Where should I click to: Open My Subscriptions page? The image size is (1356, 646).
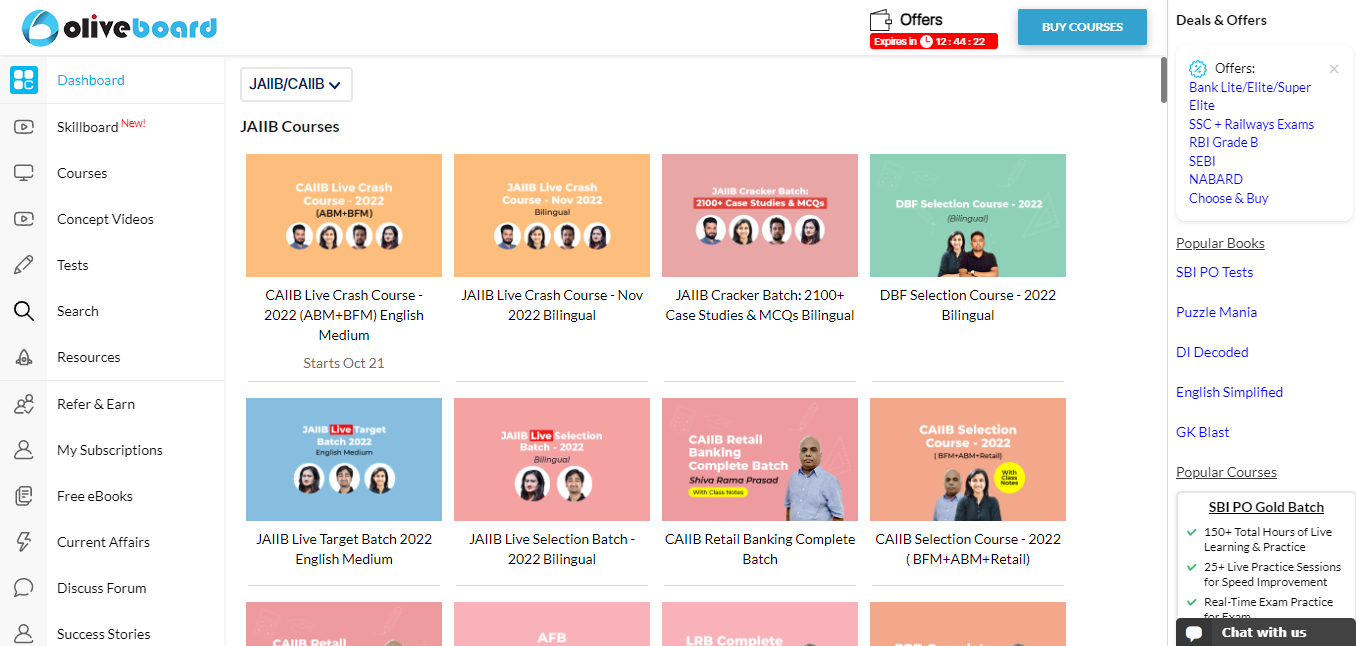110,450
